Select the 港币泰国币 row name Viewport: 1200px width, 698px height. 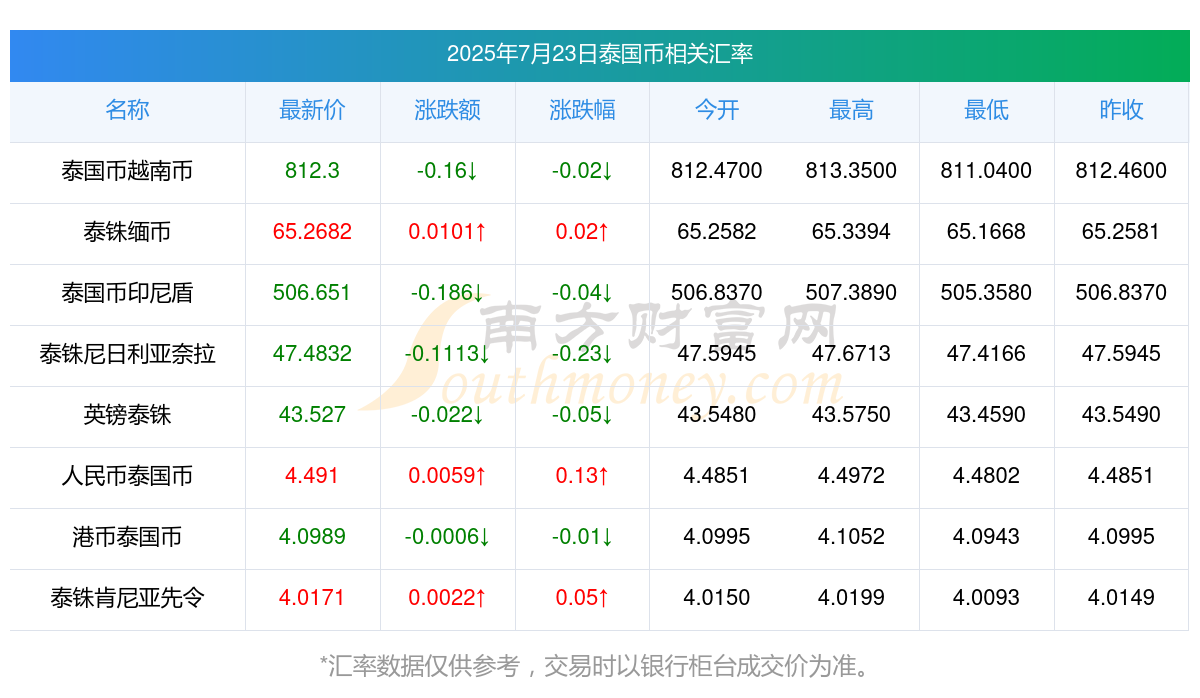click(x=127, y=537)
